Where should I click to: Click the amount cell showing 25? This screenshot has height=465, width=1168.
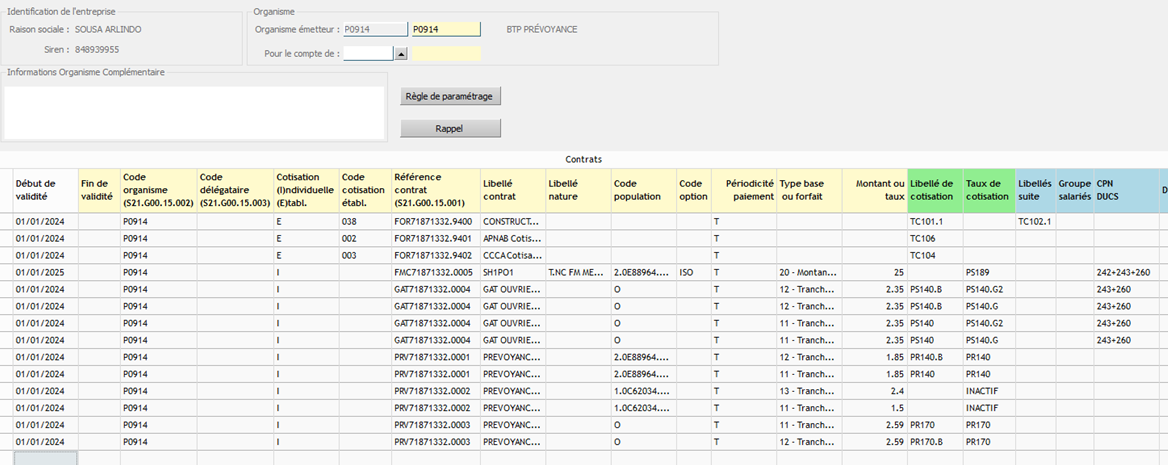(x=875, y=273)
